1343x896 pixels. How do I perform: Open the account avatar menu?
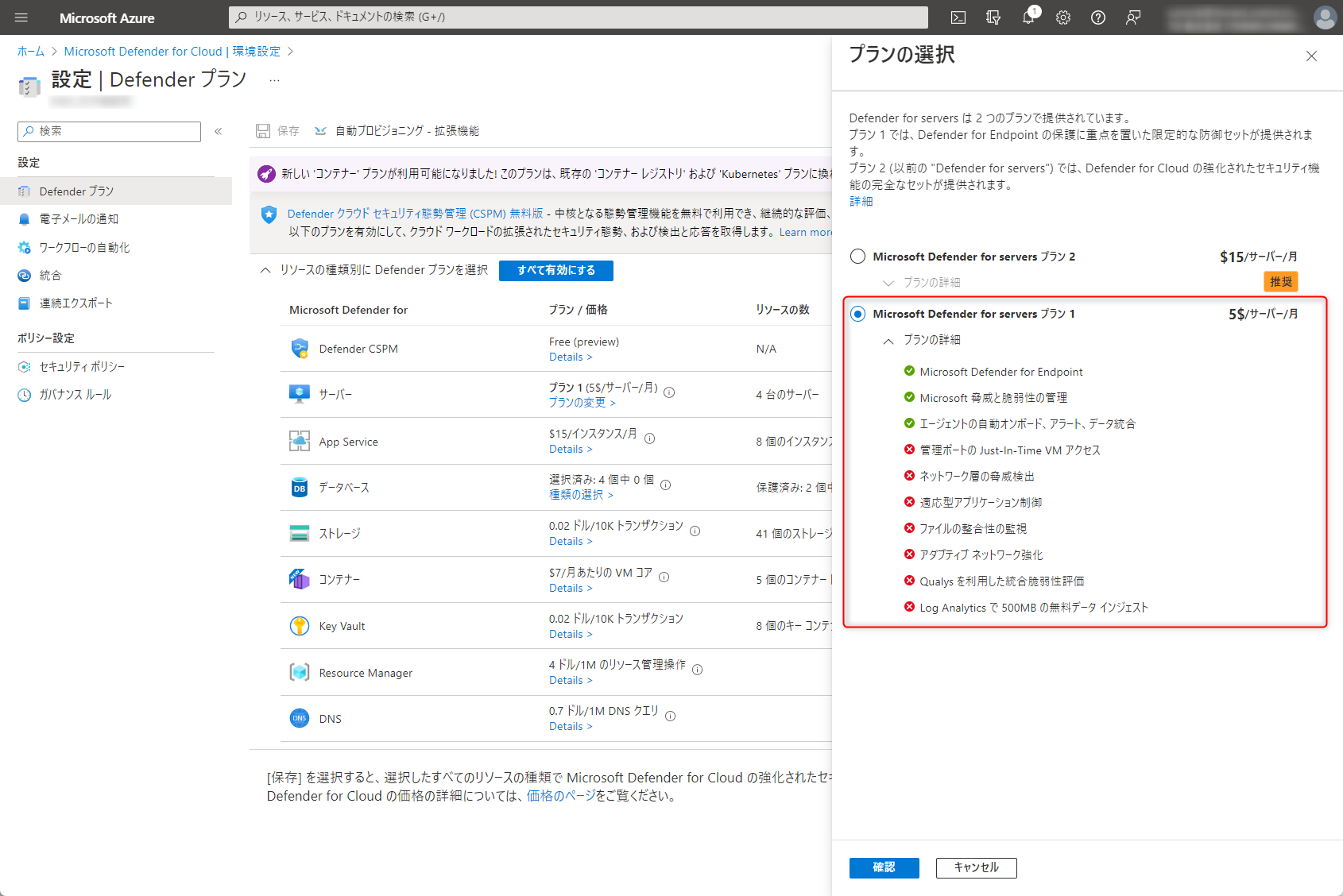[1325, 17]
